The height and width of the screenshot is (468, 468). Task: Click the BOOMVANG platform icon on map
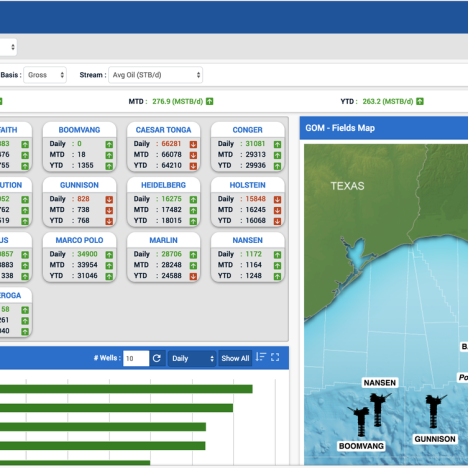click(x=361, y=421)
